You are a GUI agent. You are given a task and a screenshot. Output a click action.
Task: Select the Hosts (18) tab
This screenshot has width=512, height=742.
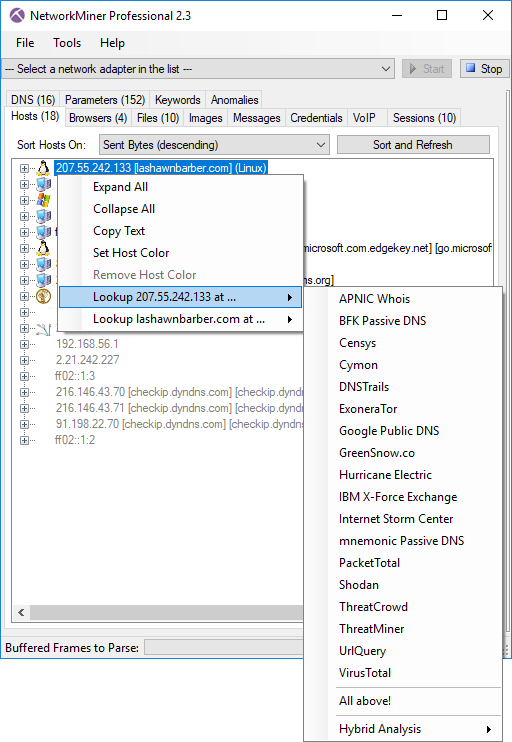click(35, 116)
